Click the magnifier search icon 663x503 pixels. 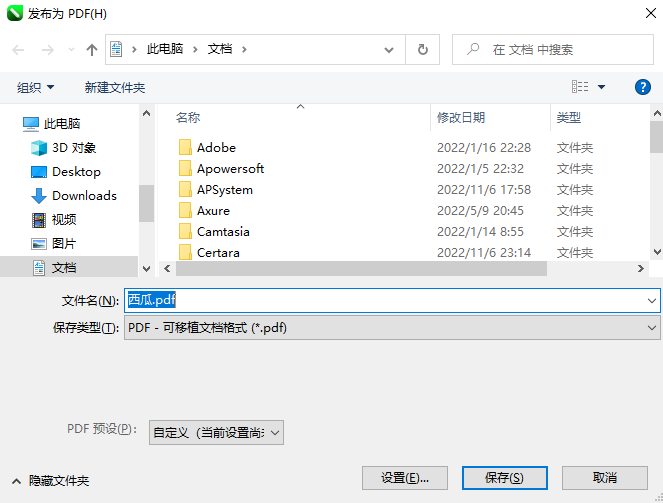tap(473, 49)
